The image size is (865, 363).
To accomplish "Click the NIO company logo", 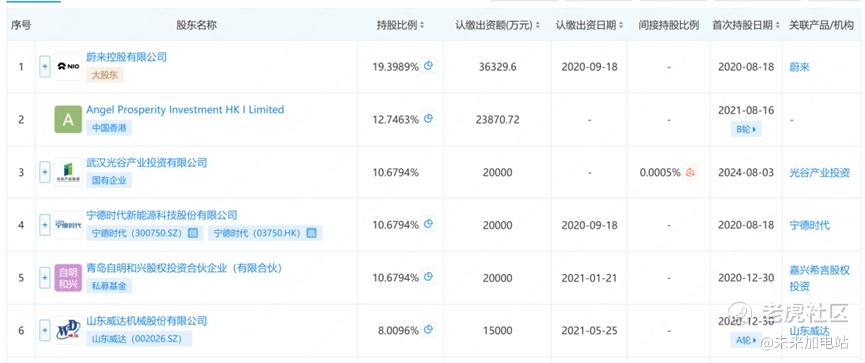I will coord(68,67).
